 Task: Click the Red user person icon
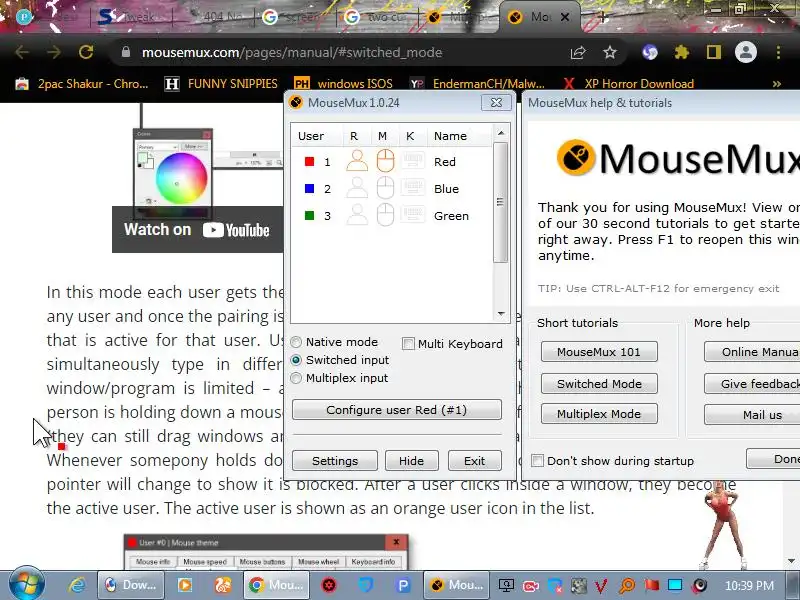(x=357, y=161)
